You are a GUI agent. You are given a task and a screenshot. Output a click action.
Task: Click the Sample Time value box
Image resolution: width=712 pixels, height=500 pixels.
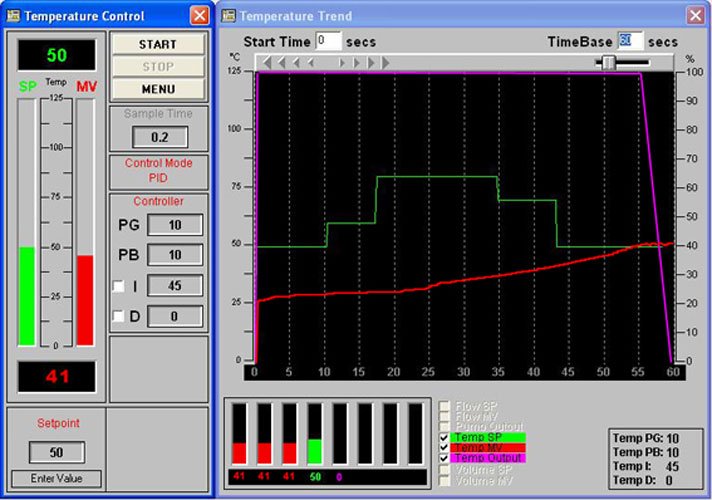click(158, 136)
